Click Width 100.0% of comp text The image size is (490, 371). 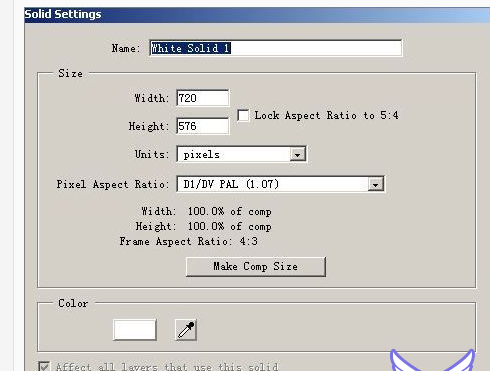(206, 211)
